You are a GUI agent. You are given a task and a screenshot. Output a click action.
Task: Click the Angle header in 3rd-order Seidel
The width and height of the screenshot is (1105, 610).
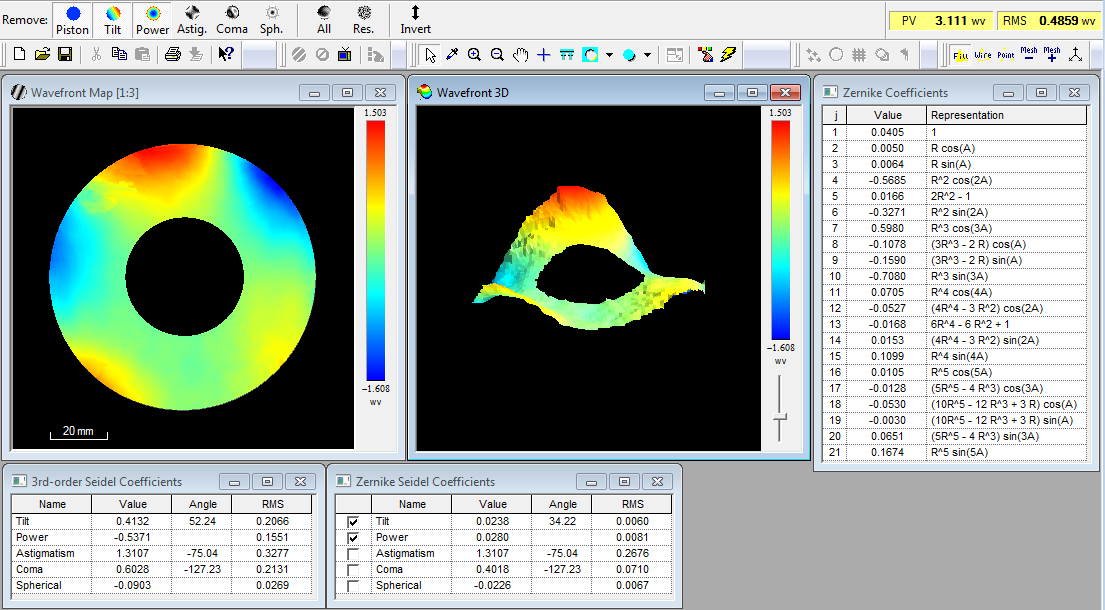202,504
